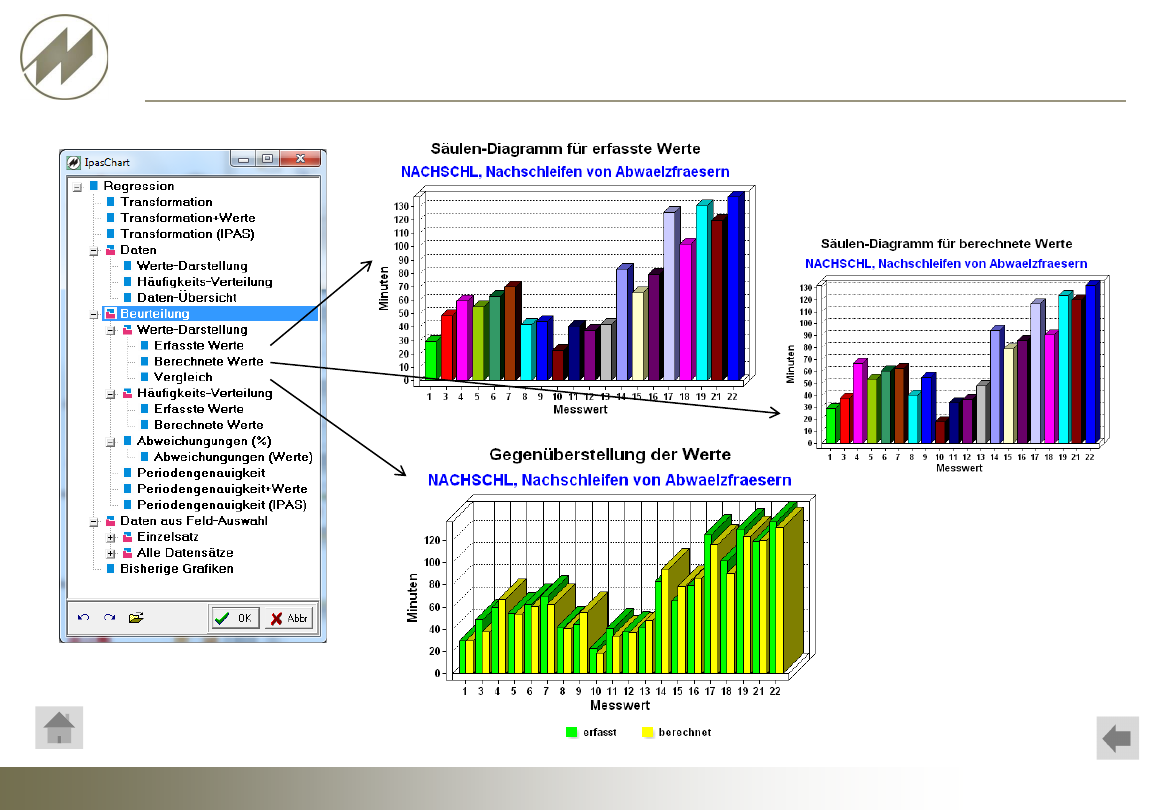The image size is (1170, 810).
Task: Minimize the IpasChart window
Action: pyautogui.click(x=243, y=159)
